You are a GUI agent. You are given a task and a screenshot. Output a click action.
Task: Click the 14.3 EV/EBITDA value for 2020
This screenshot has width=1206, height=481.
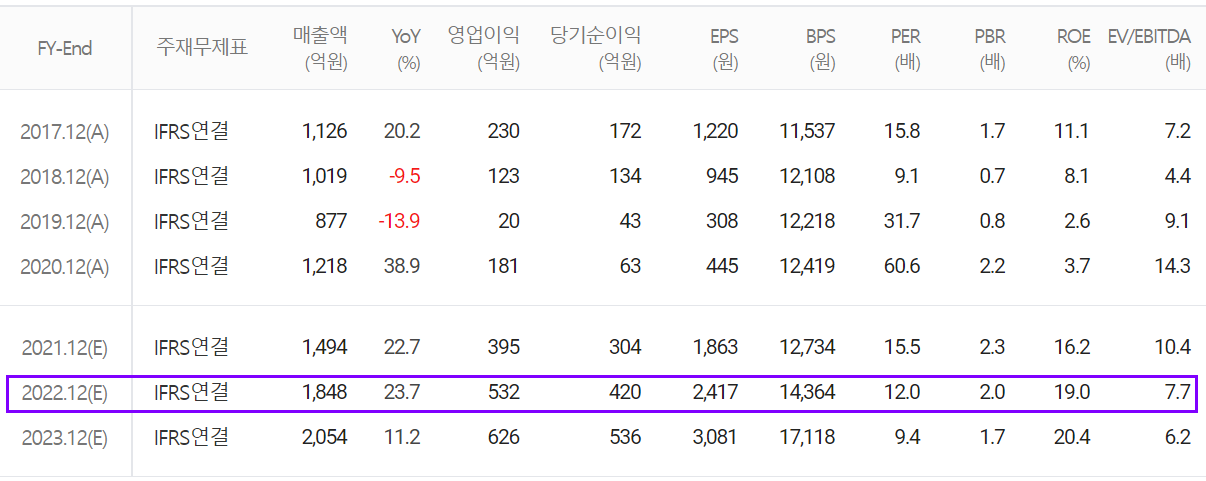(x=1174, y=266)
